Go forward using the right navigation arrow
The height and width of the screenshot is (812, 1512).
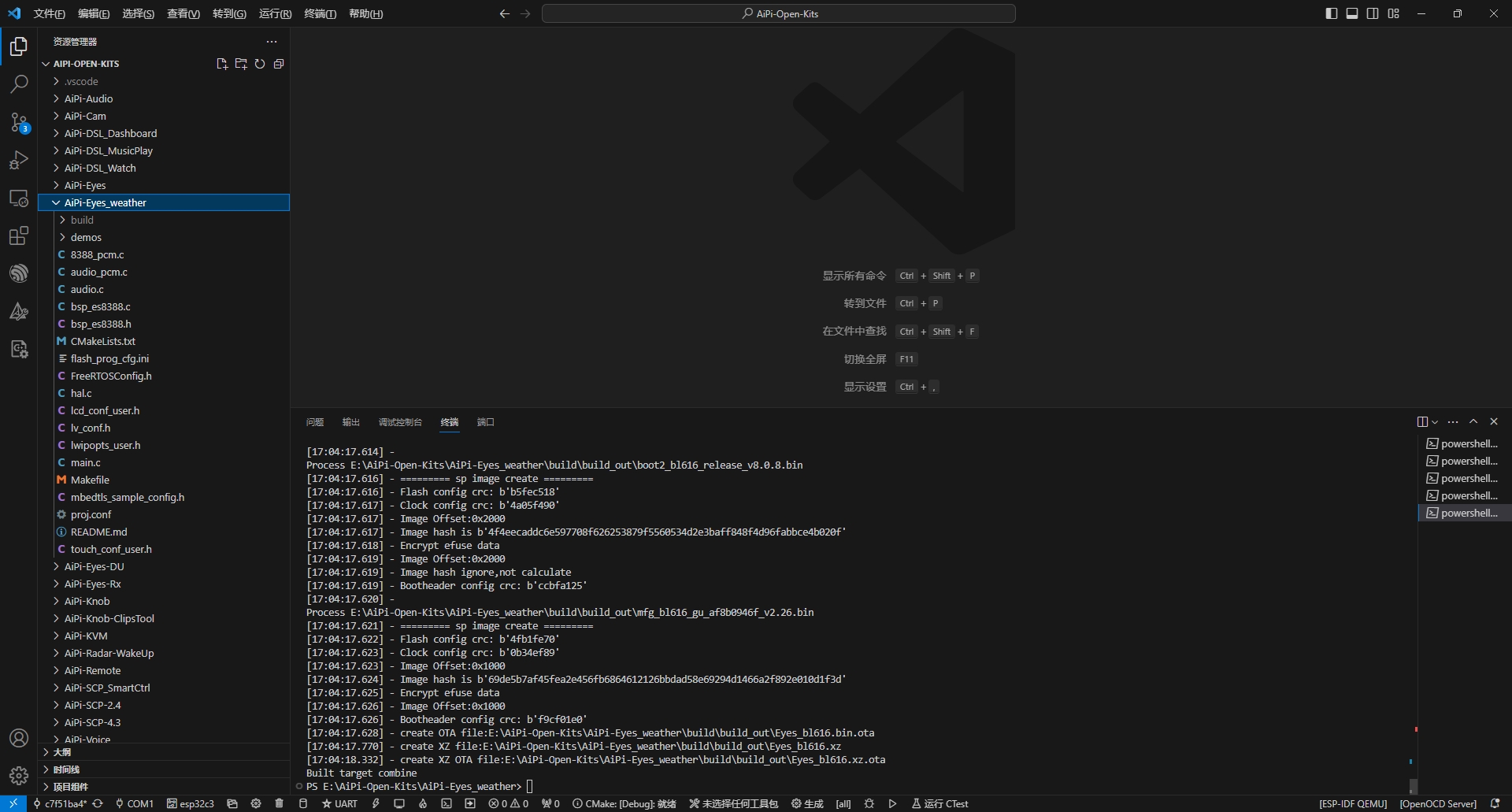[526, 13]
